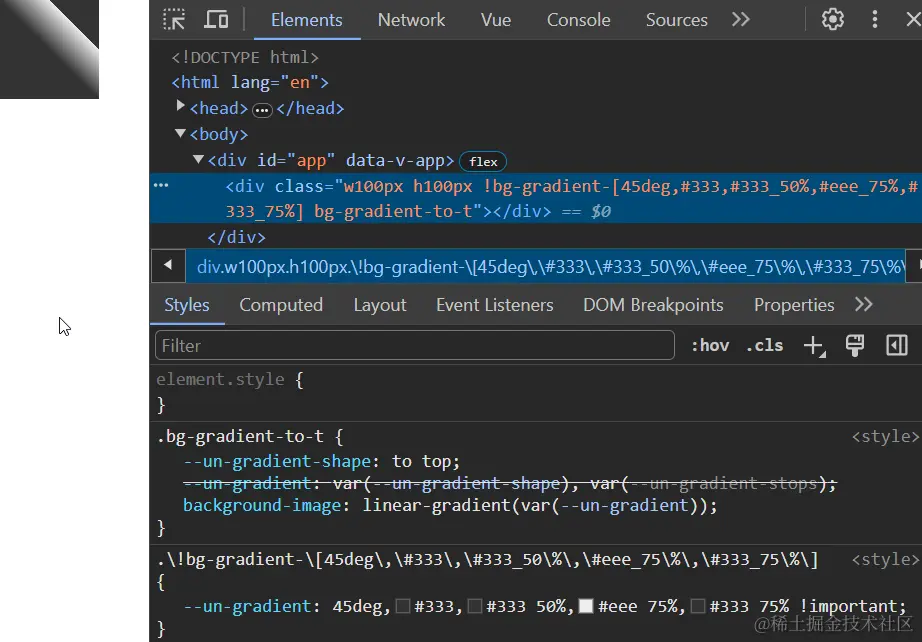
Task: Toggle the flex badge on app div
Action: (483, 161)
